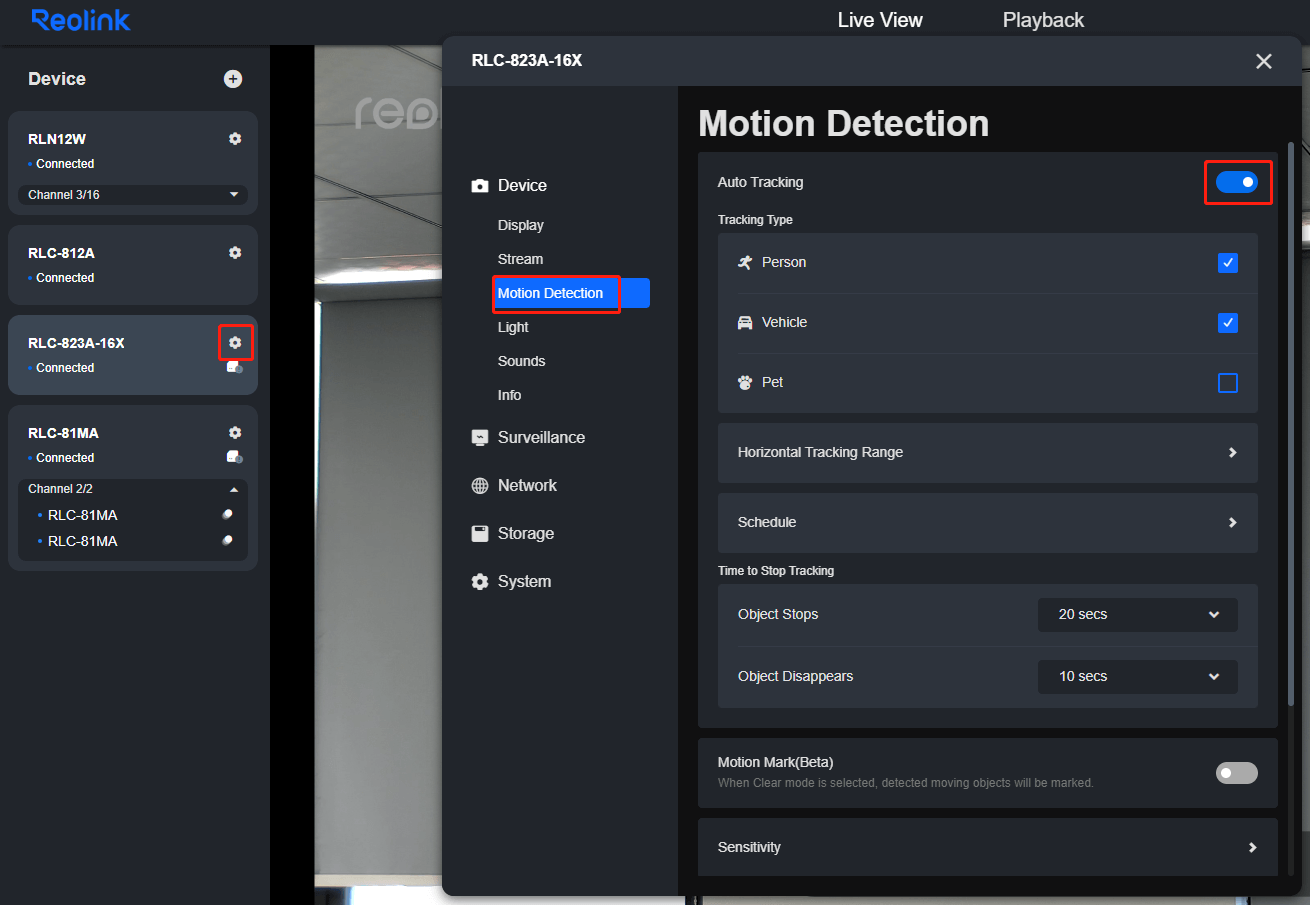Click the paw icon beside Pet
The width and height of the screenshot is (1310, 905).
click(x=745, y=382)
